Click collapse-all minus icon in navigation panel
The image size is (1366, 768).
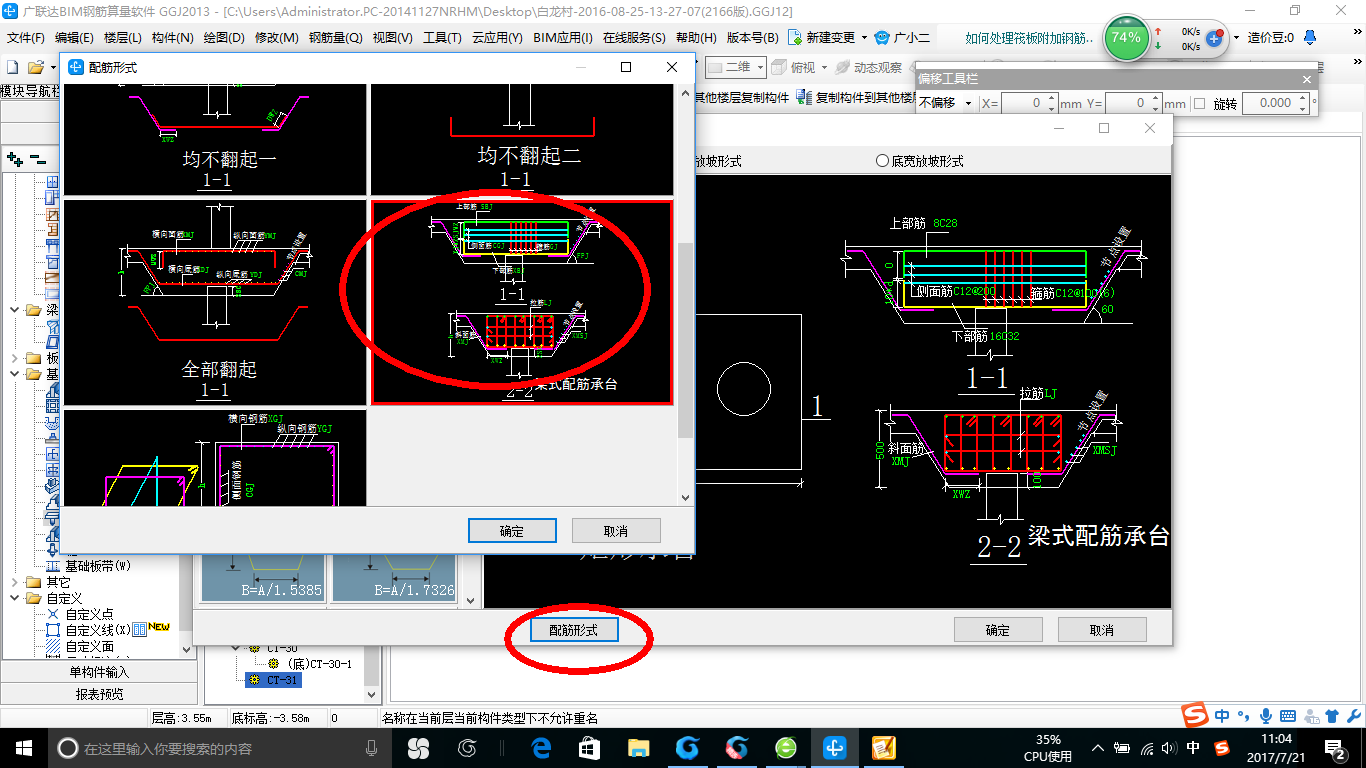click(37, 158)
